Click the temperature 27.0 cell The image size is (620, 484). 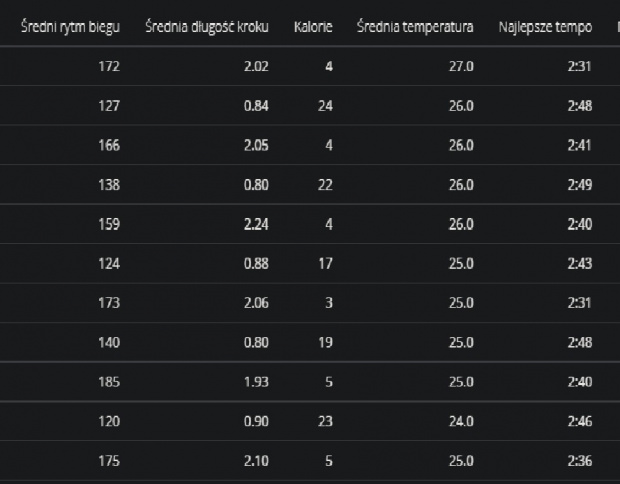[x=461, y=66]
